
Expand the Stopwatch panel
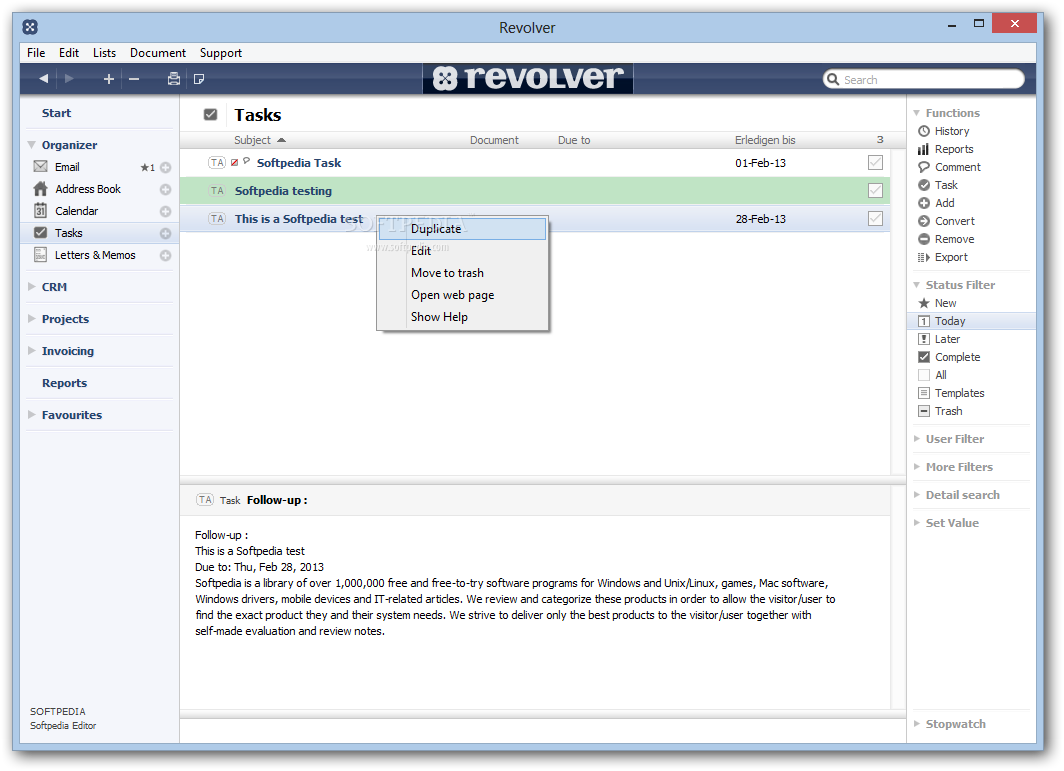[x=917, y=723]
